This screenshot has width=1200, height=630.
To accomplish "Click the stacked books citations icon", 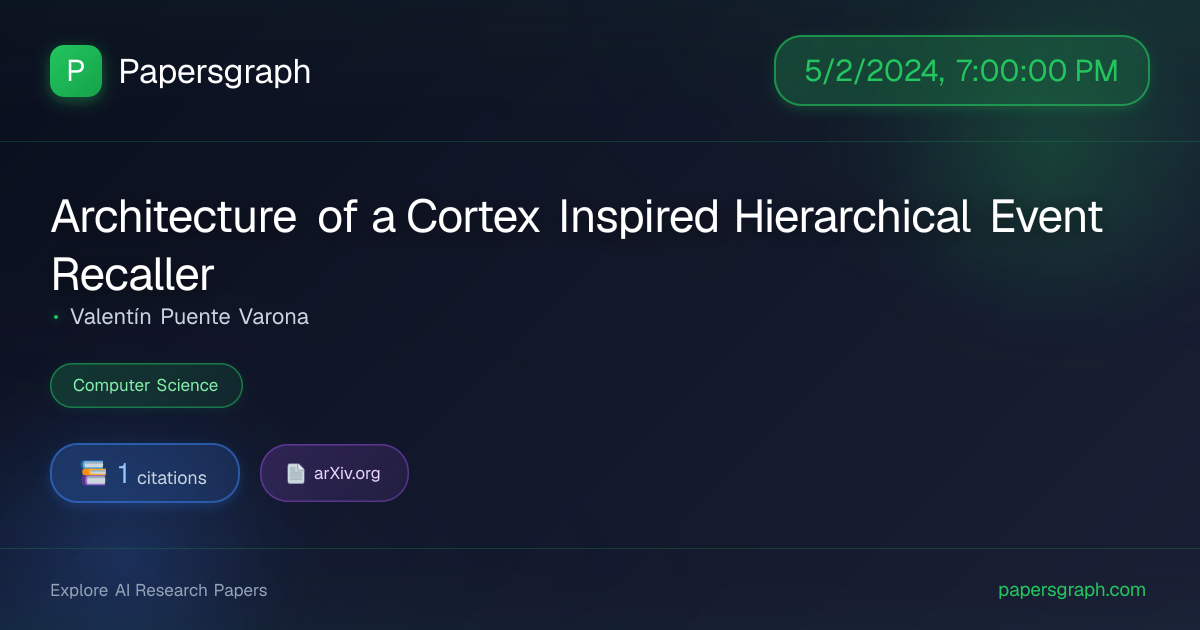I will click(94, 473).
